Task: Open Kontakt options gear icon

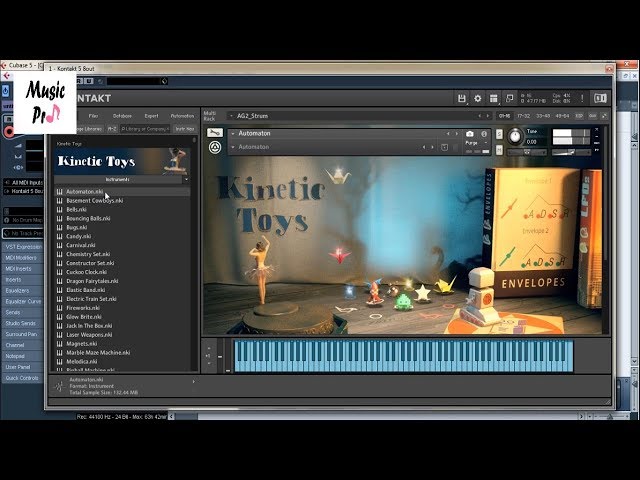Action: coord(477,98)
